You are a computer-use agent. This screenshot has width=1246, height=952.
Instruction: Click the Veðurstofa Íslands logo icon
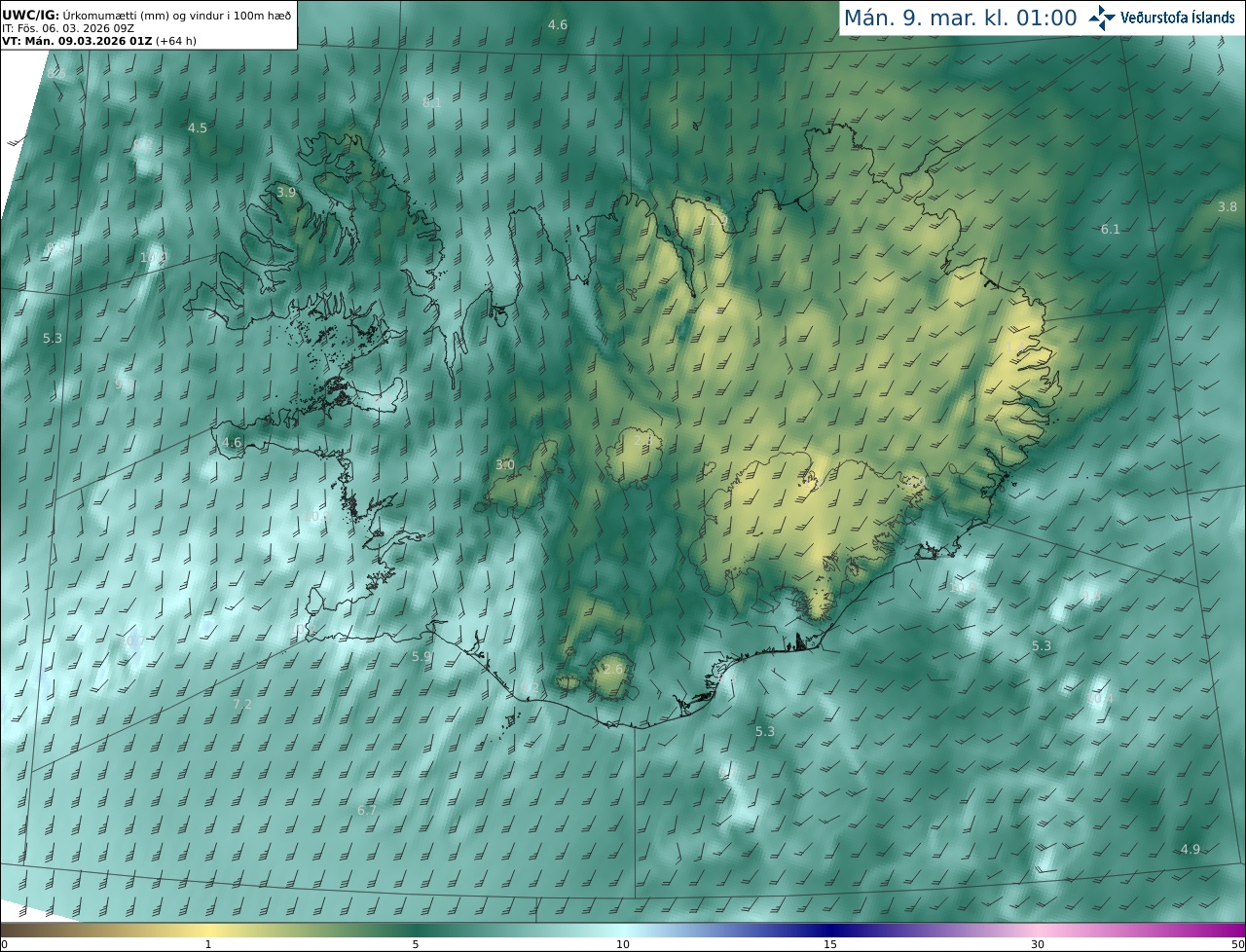[x=1102, y=18]
